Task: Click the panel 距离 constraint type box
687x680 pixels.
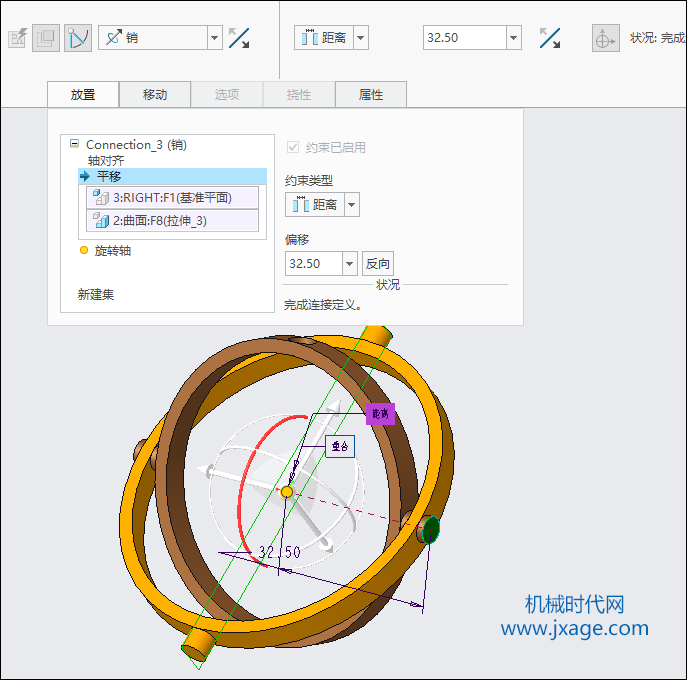Action: point(315,205)
